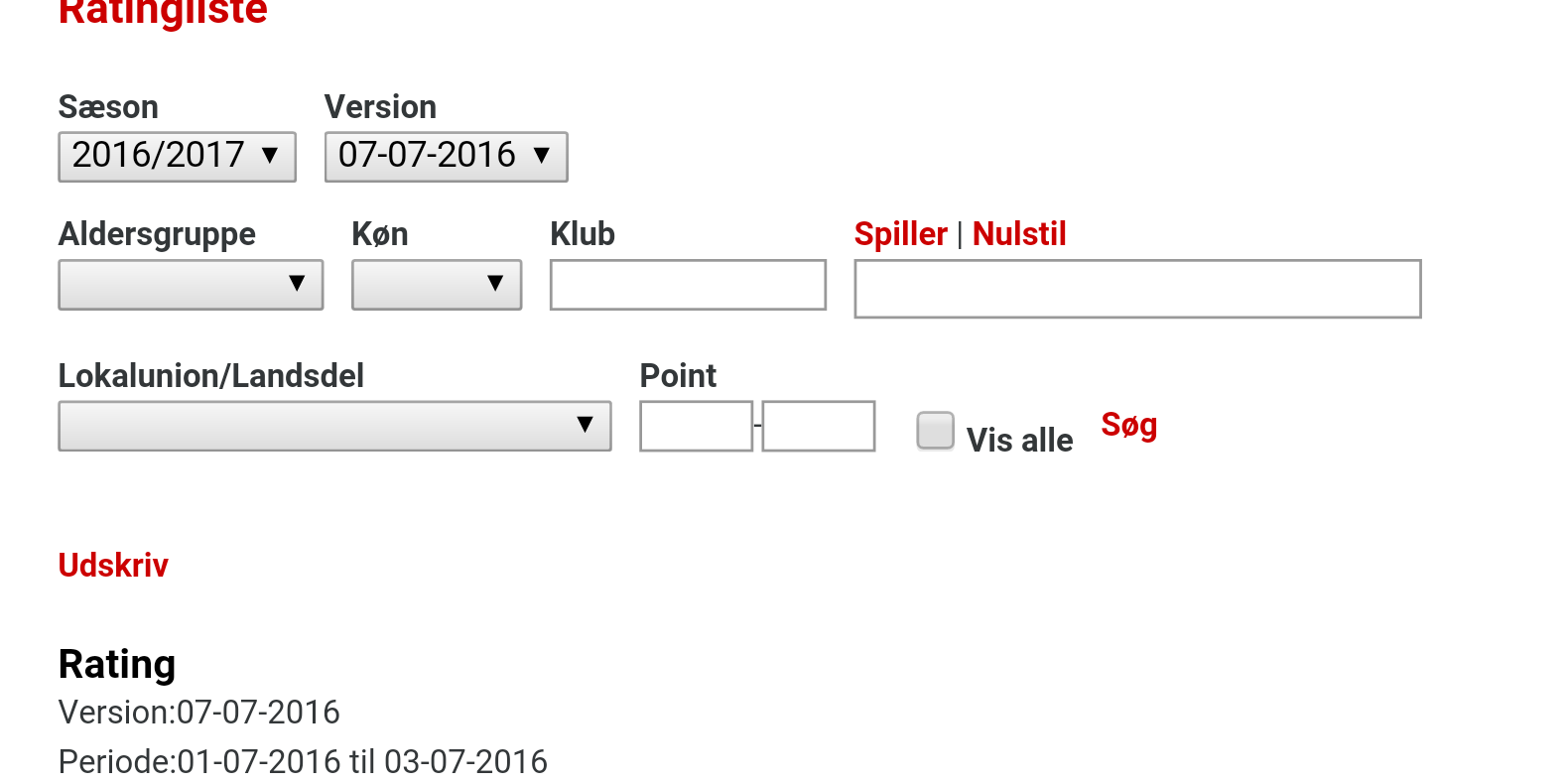Click the Spiller search text field
Viewport: 1568px width, 784px height.
click(1137, 289)
